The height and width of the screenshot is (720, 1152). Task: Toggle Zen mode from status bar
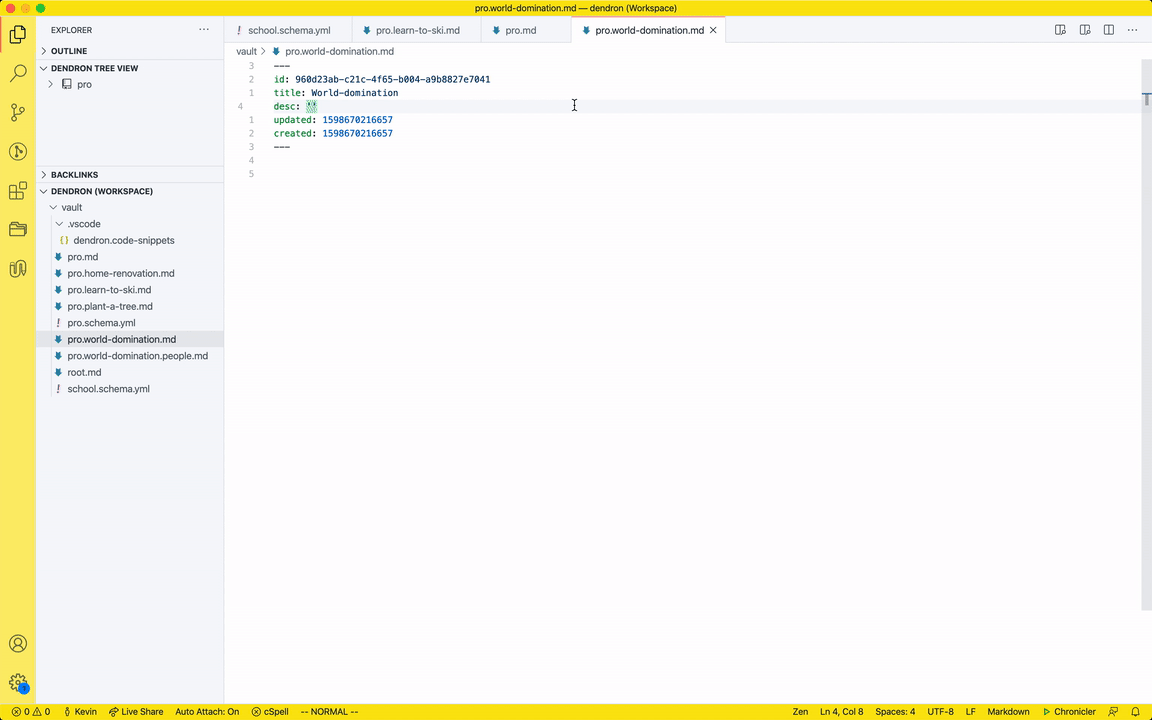pos(800,712)
